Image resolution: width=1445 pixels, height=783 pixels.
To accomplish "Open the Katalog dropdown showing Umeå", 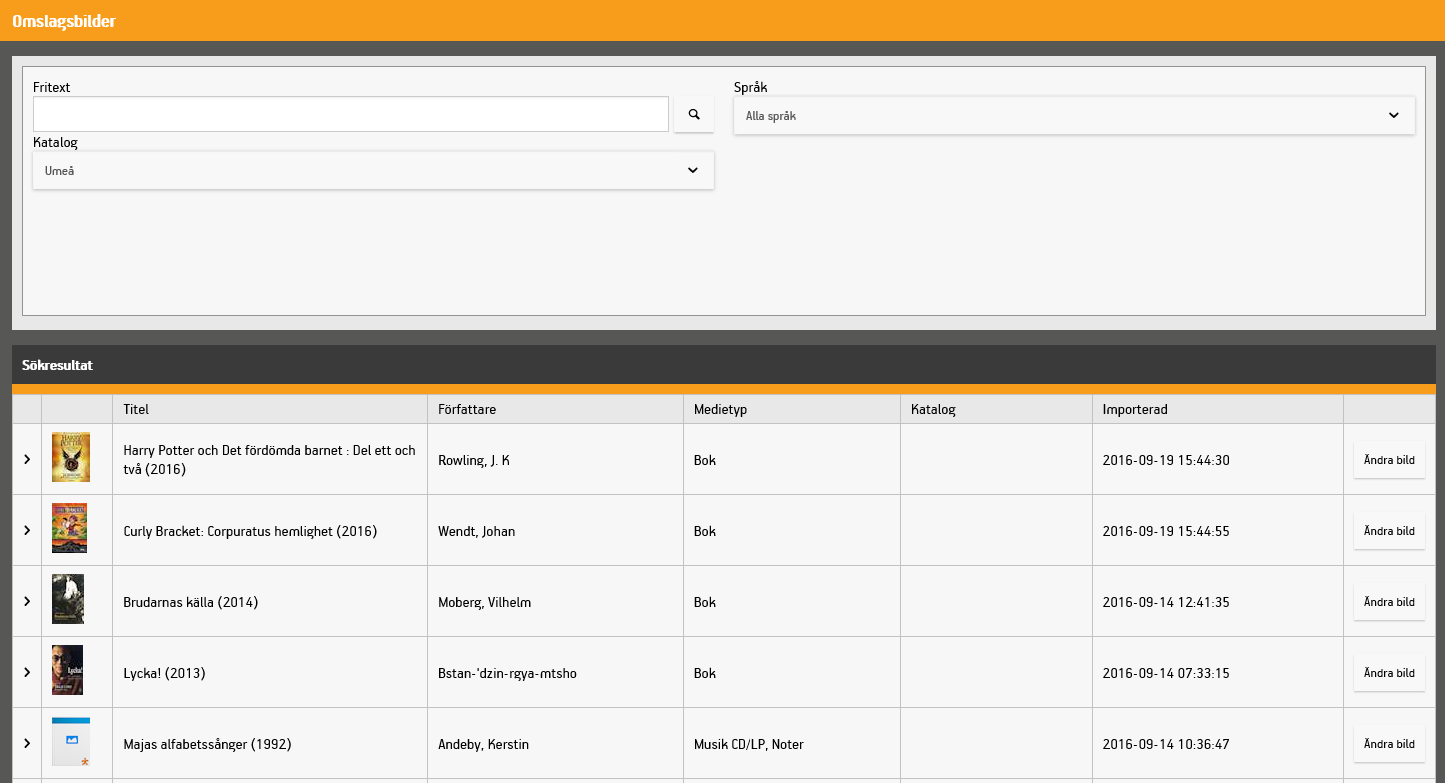I will 373,170.
